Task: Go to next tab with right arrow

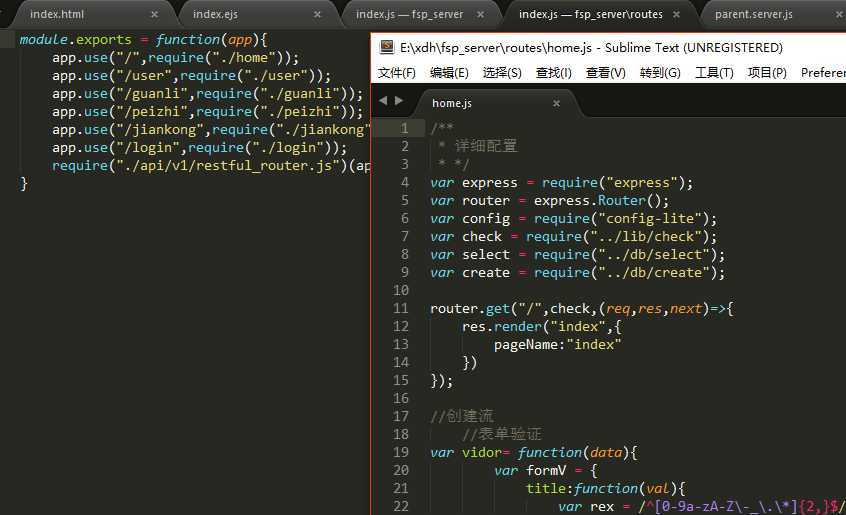Action: point(399,100)
